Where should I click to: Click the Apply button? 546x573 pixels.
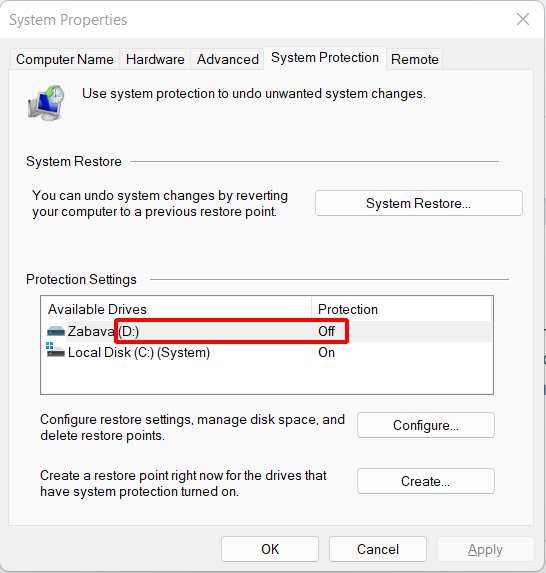click(x=485, y=549)
